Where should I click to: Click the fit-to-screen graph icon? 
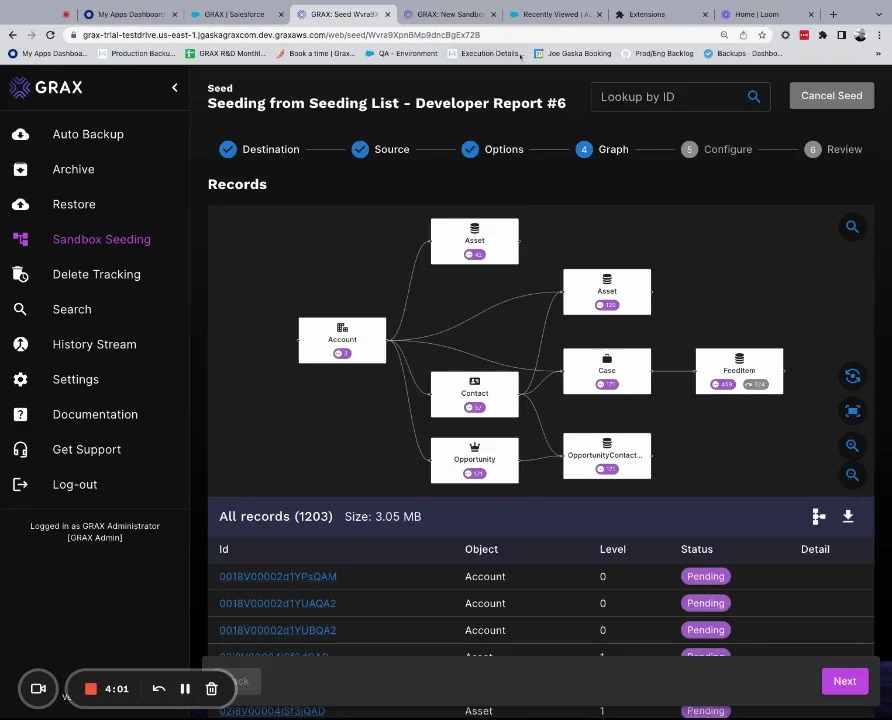click(852, 411)
